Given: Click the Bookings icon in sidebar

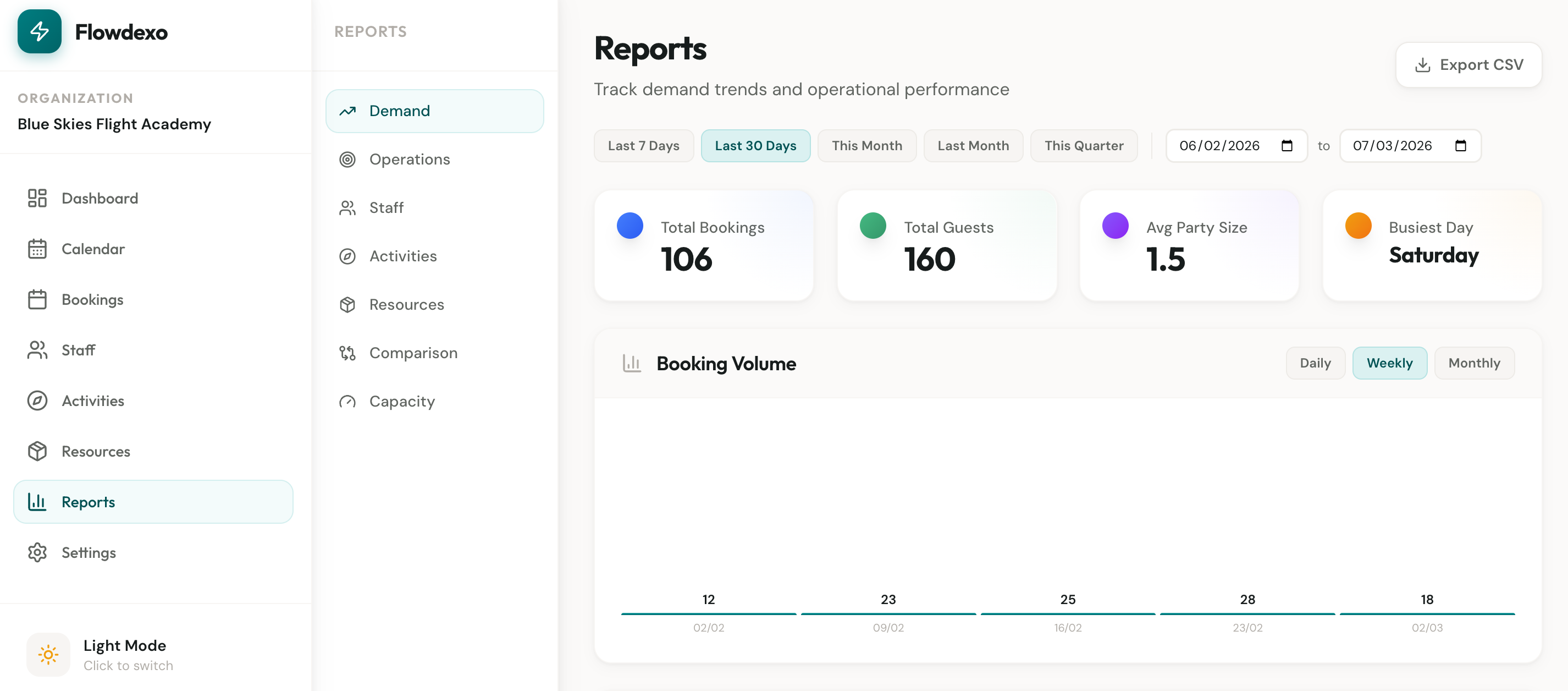Looking at the screenshot, I should click(x=37, y=299).
